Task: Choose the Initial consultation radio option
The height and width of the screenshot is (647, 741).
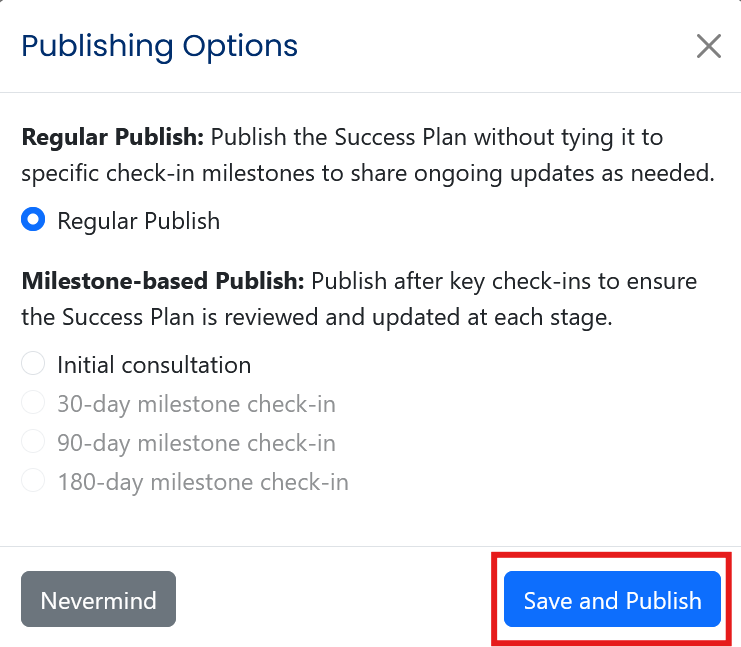Action: [34, 364]
